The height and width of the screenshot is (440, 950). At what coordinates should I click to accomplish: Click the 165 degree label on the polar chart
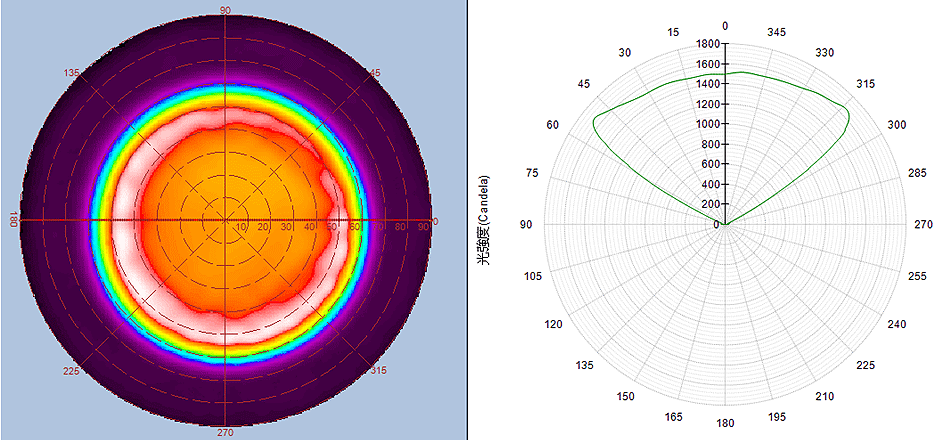673,416
